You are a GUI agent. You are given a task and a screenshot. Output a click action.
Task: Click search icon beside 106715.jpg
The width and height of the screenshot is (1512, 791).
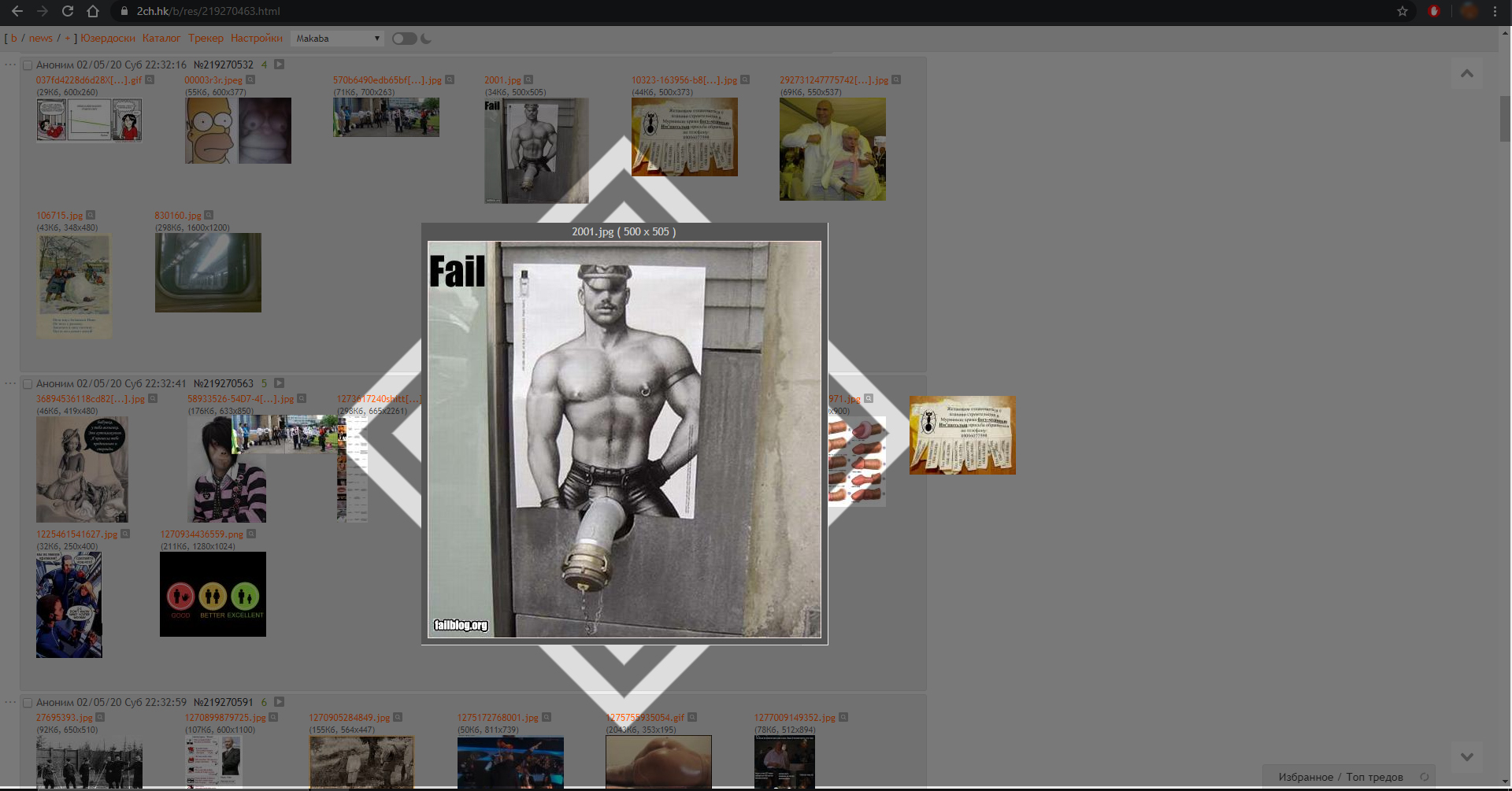[x=91, y=215]
